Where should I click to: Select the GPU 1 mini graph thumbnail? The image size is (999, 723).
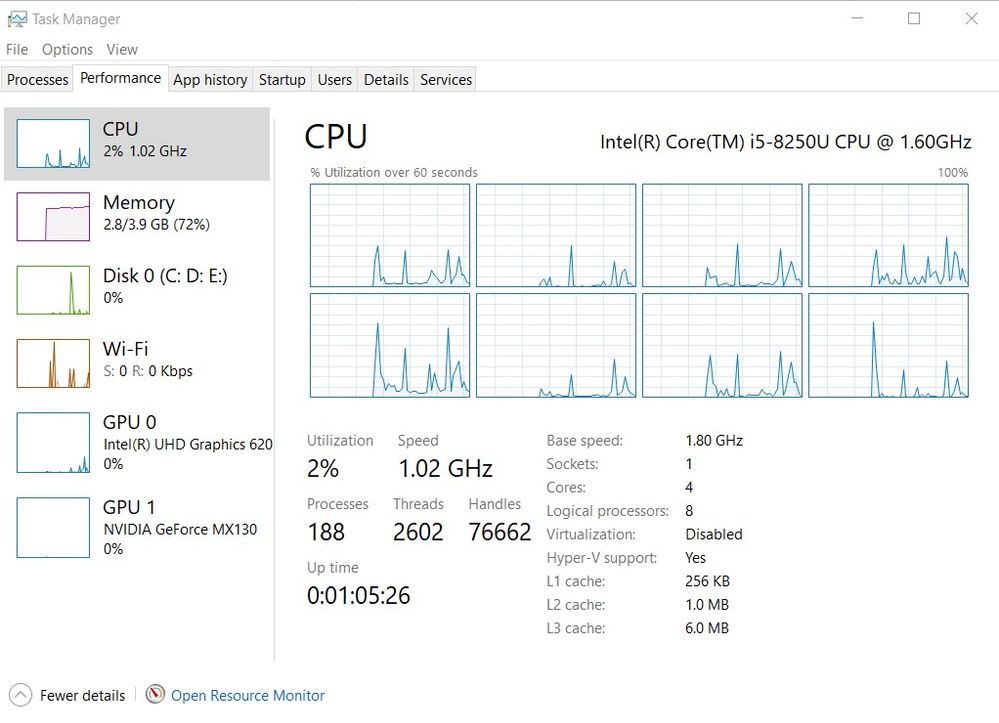point(53,527)
